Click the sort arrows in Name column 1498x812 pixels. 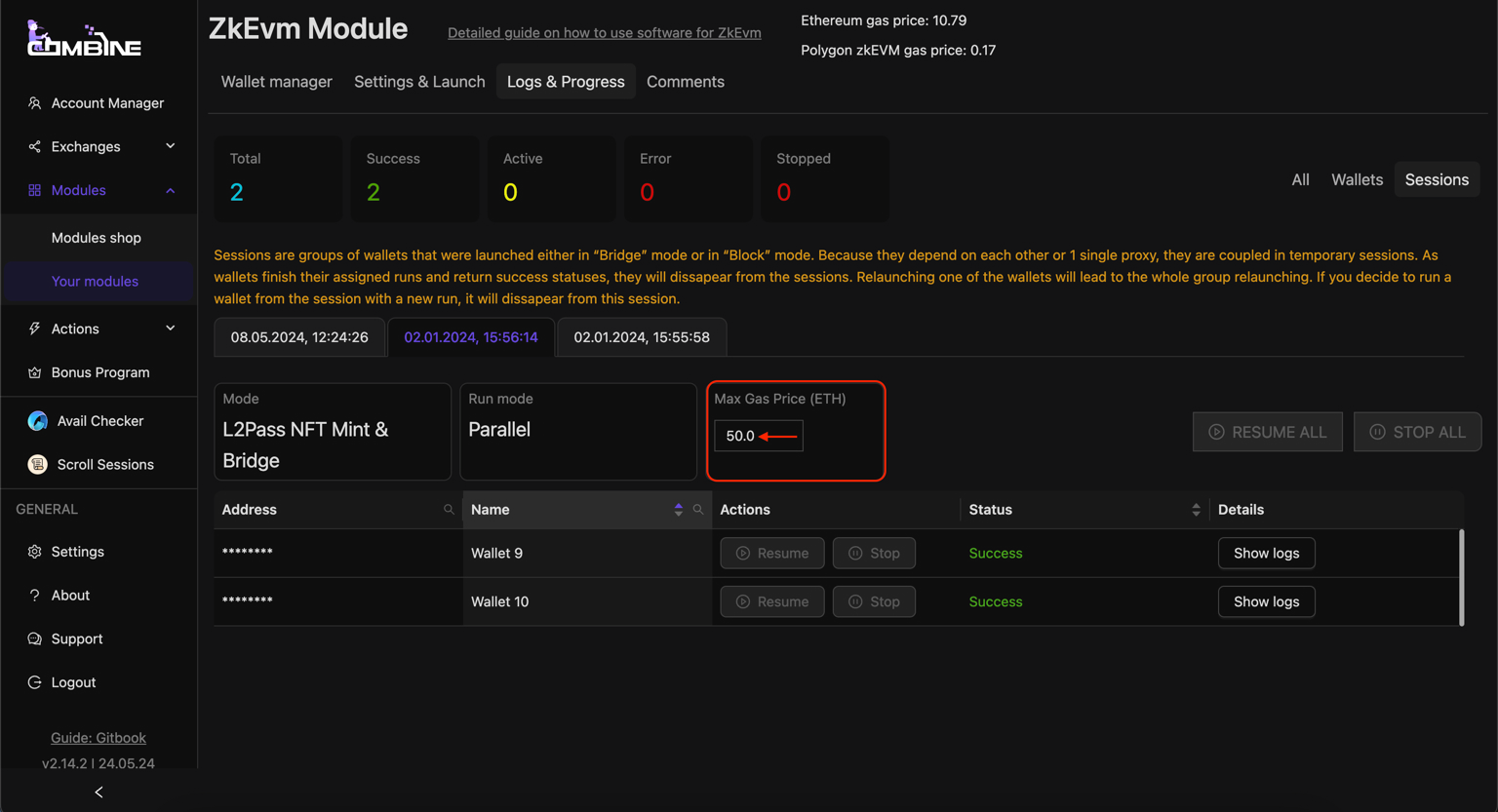[678, 510]
